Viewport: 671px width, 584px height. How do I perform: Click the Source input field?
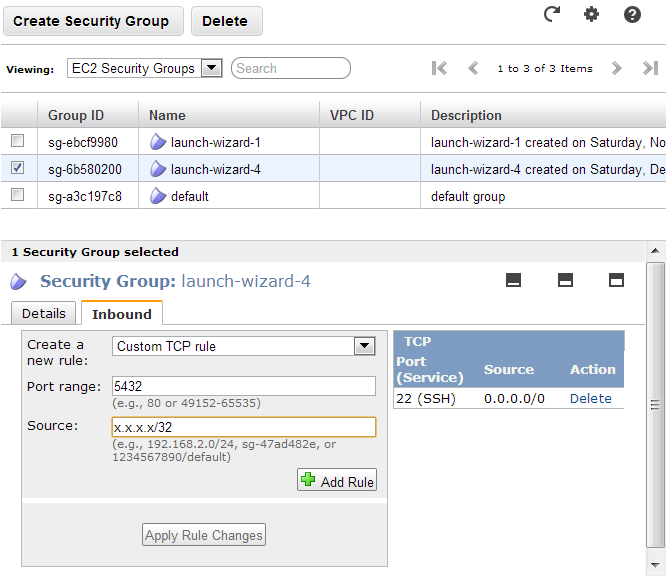244,427
